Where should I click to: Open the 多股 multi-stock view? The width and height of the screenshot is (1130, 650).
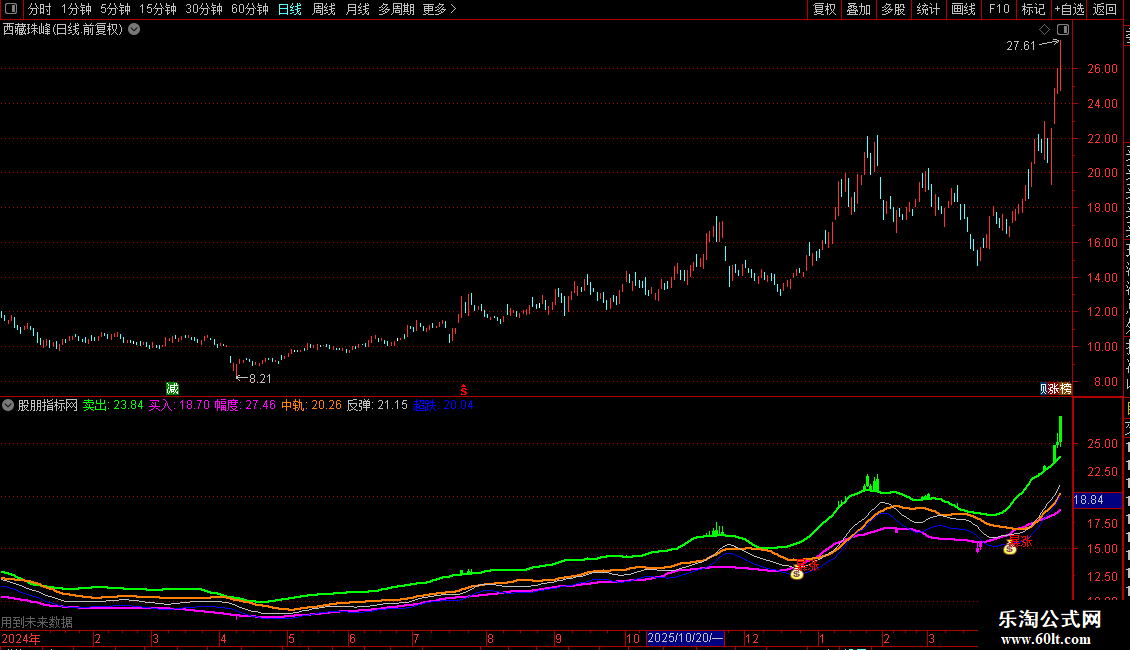click(x=894, y=9)
